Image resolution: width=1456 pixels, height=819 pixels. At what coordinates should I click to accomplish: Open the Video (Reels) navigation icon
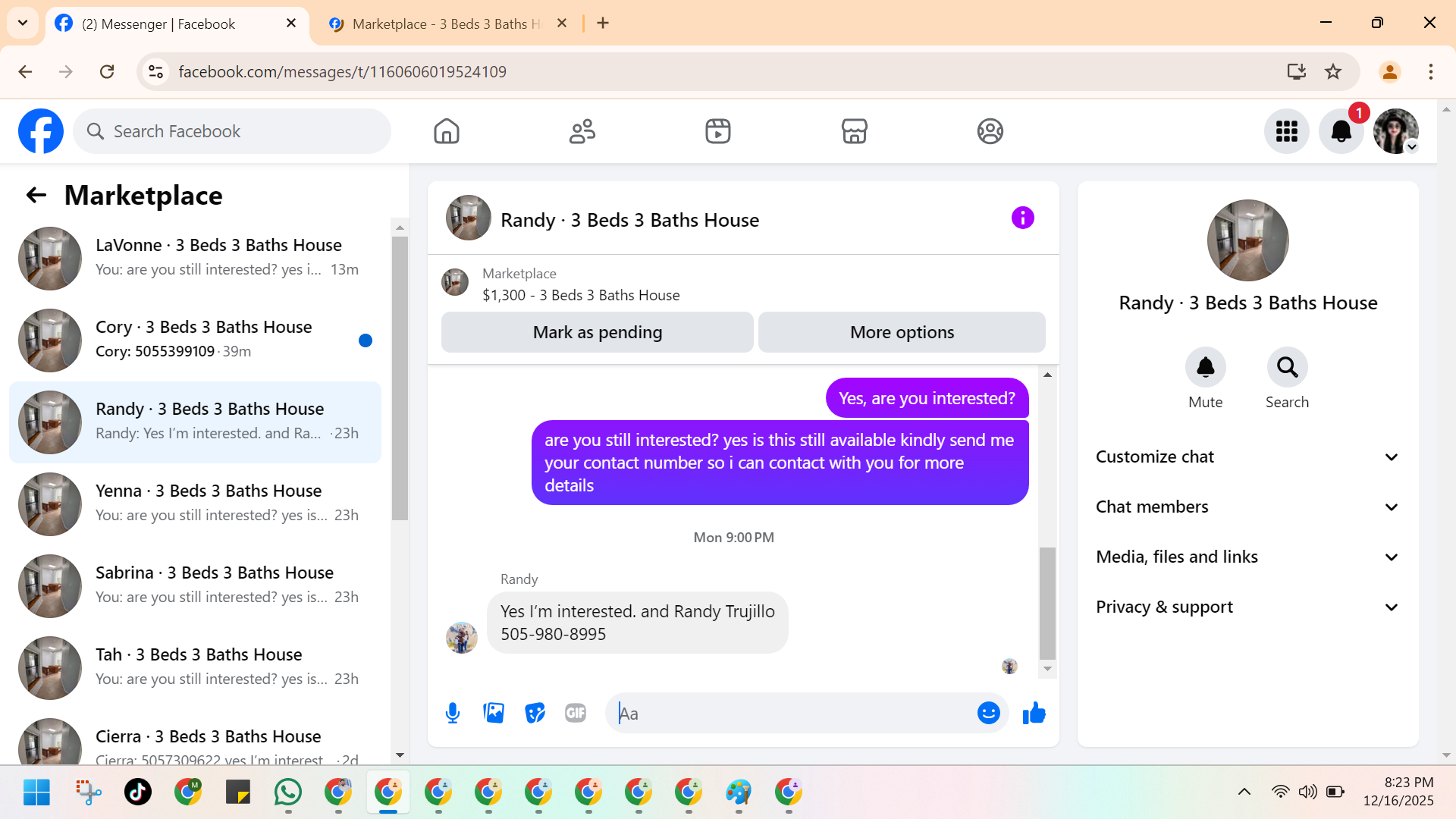718,131
